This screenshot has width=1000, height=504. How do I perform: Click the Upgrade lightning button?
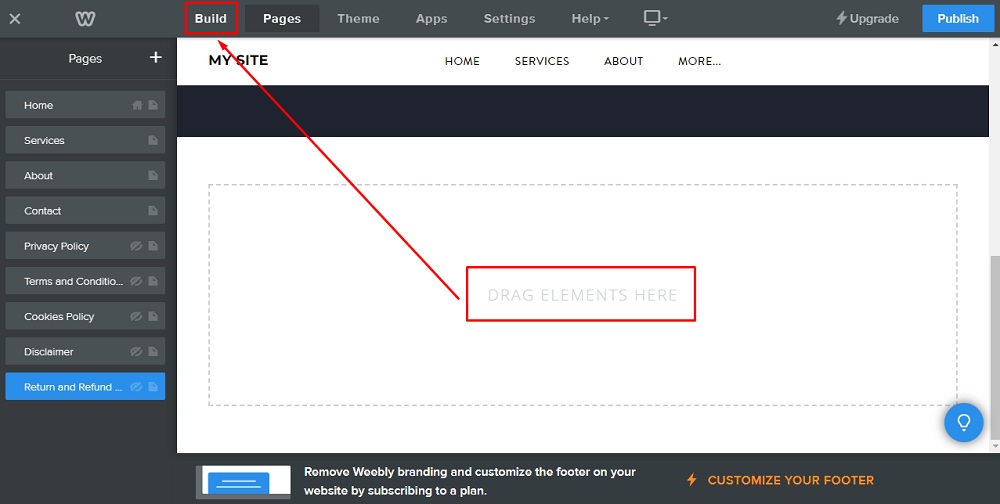coord(867,19)
